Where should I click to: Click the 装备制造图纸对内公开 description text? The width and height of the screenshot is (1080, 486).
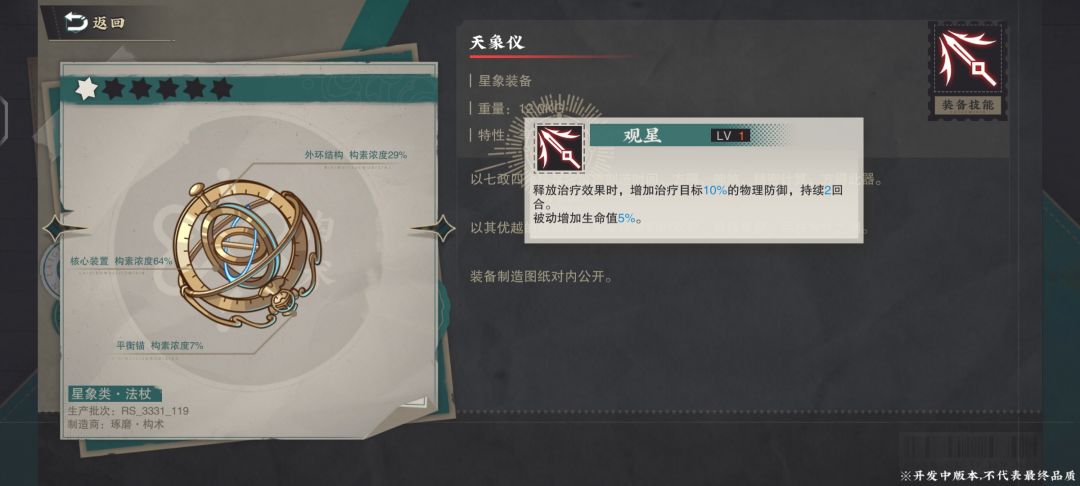point(541,277)
